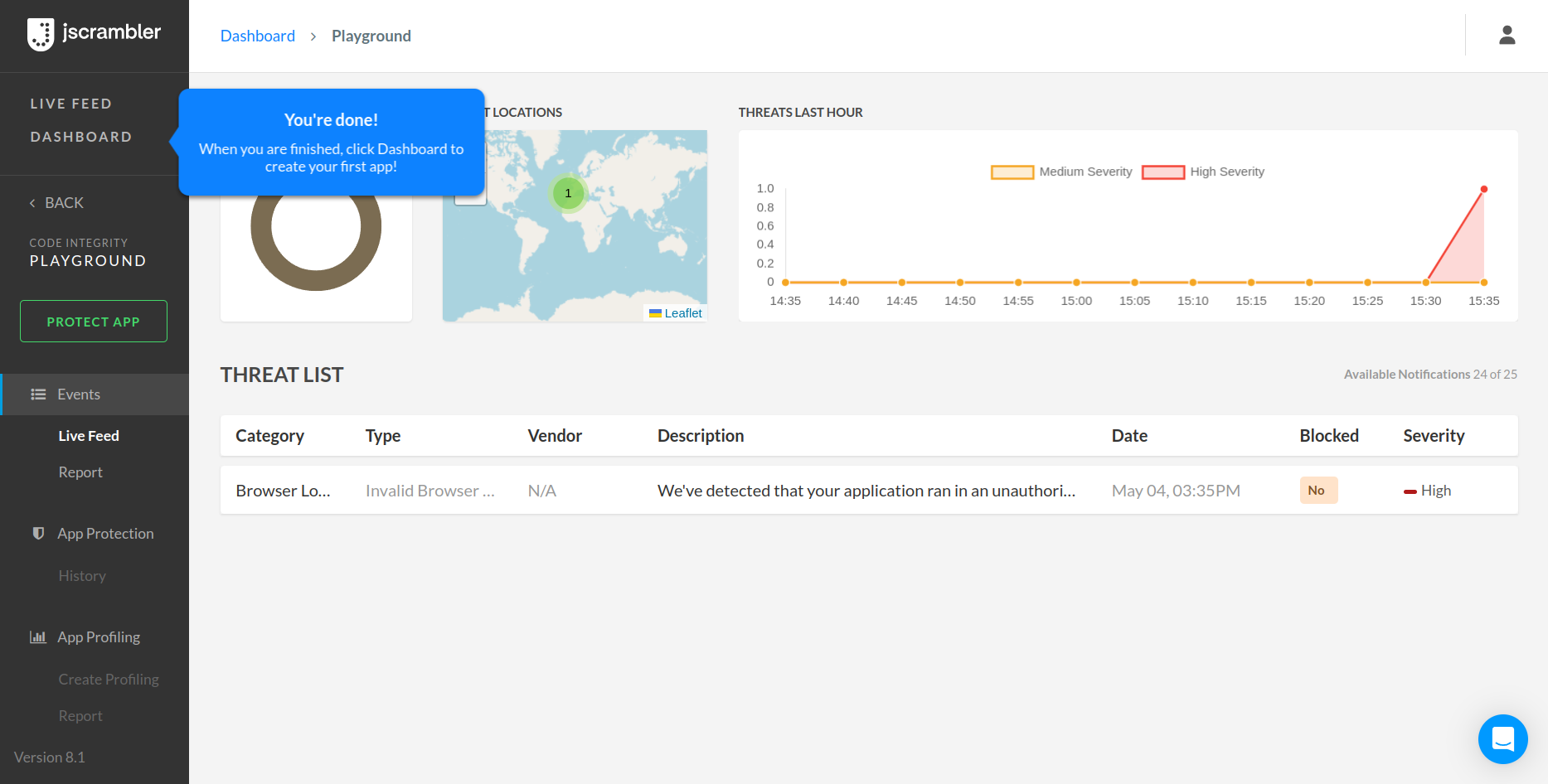
Task: Open threat description starting We've detected
Action: tap(866, 491)
